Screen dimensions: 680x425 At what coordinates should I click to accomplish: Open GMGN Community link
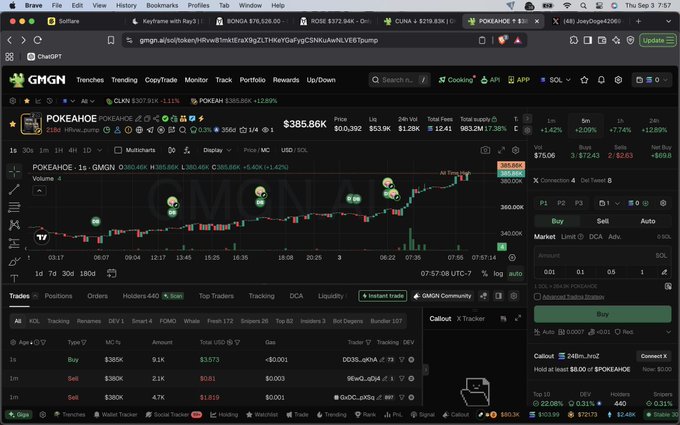442,296
